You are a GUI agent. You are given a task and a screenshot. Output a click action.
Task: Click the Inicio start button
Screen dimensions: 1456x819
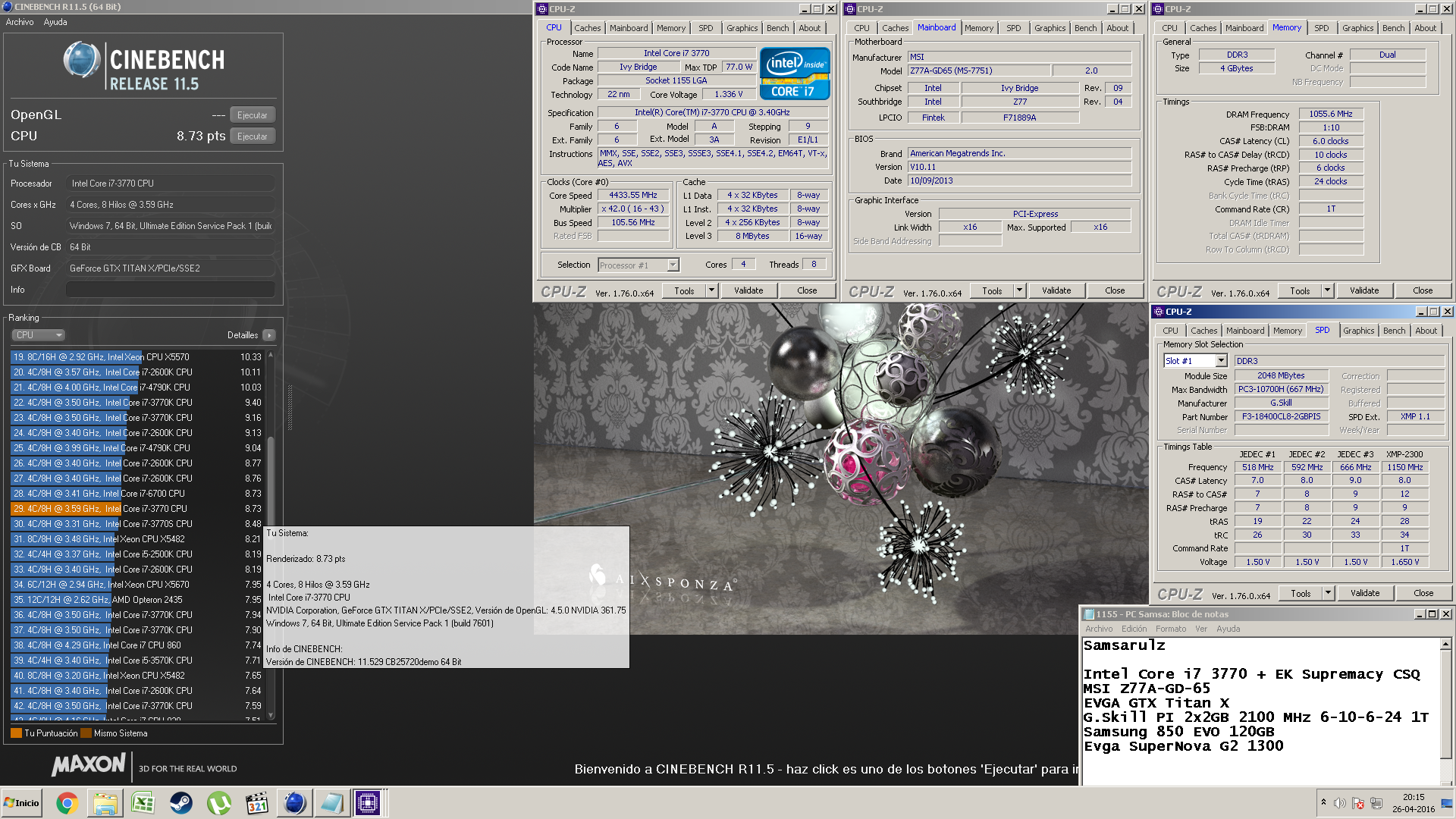tap(21, 803)
